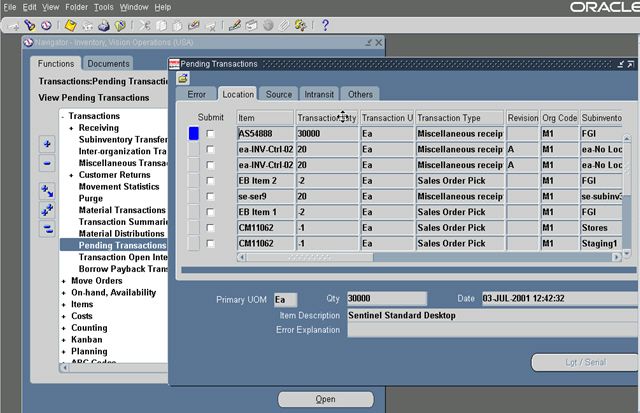Click the Navigator Expand All button
Image resolution: width=640 pixels, height=413 pixels.
tap(47, 210)
